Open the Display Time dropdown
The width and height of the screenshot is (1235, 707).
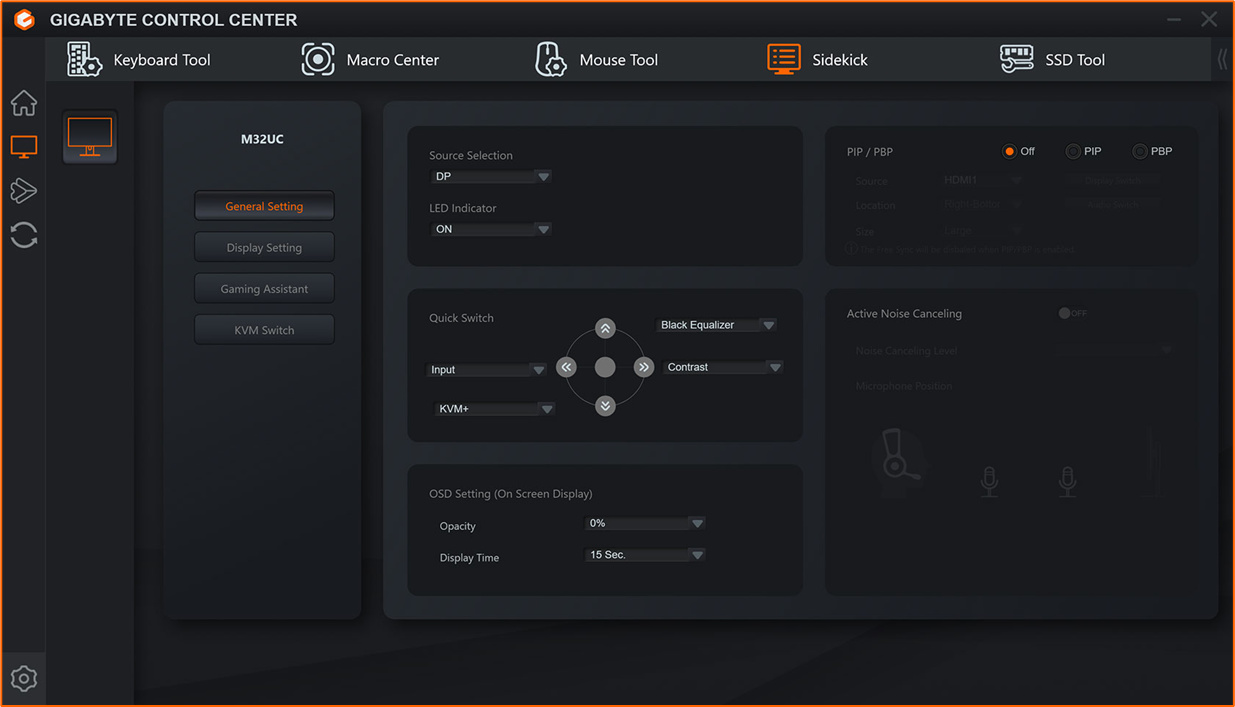point(645,555)
